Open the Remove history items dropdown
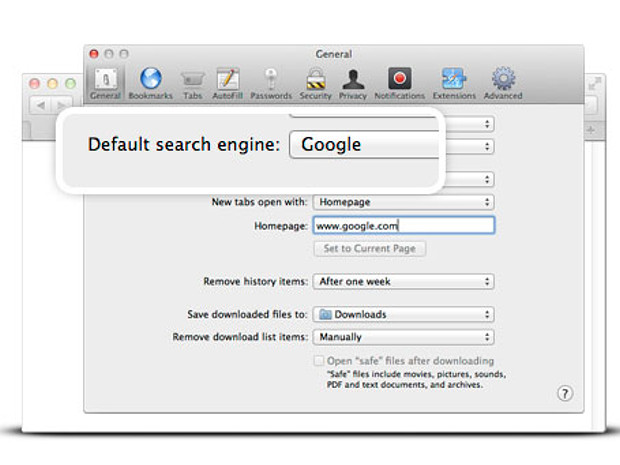620x465 pixels. tap(403, 282)
